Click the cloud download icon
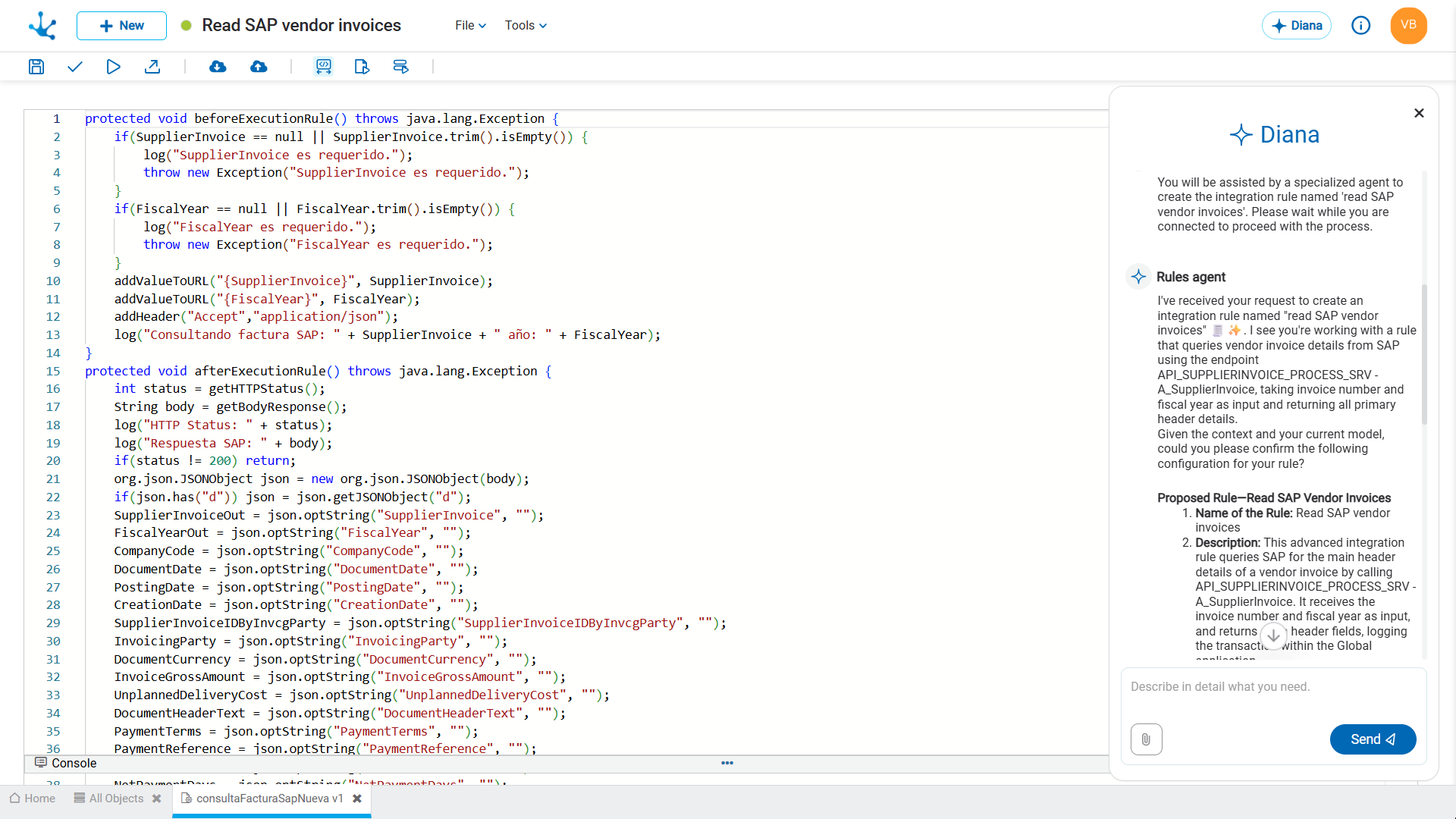This screenshot has width=1456, height=819. 218,67
